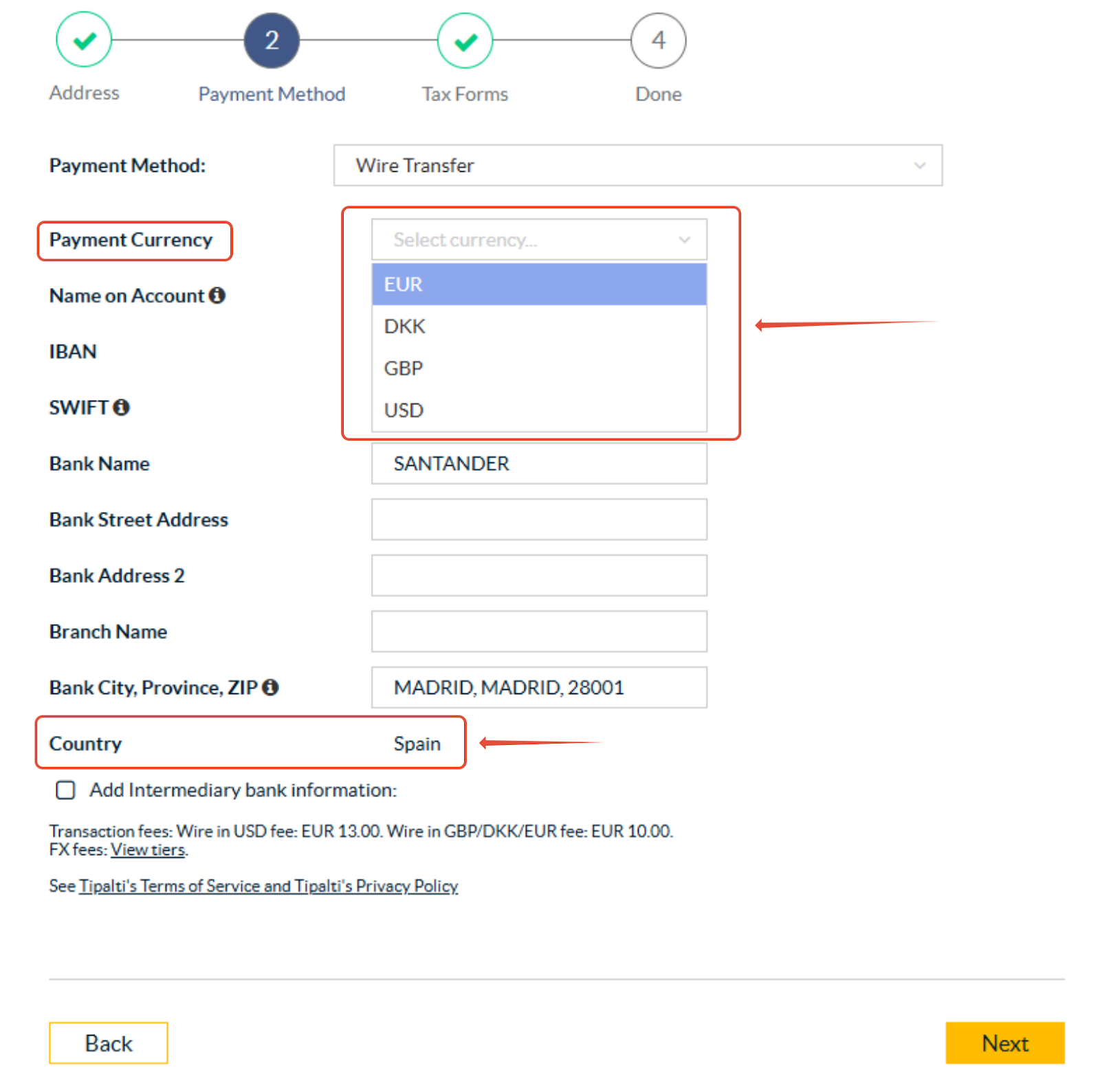Click the Address step checkmark circle

coord(84,40)
